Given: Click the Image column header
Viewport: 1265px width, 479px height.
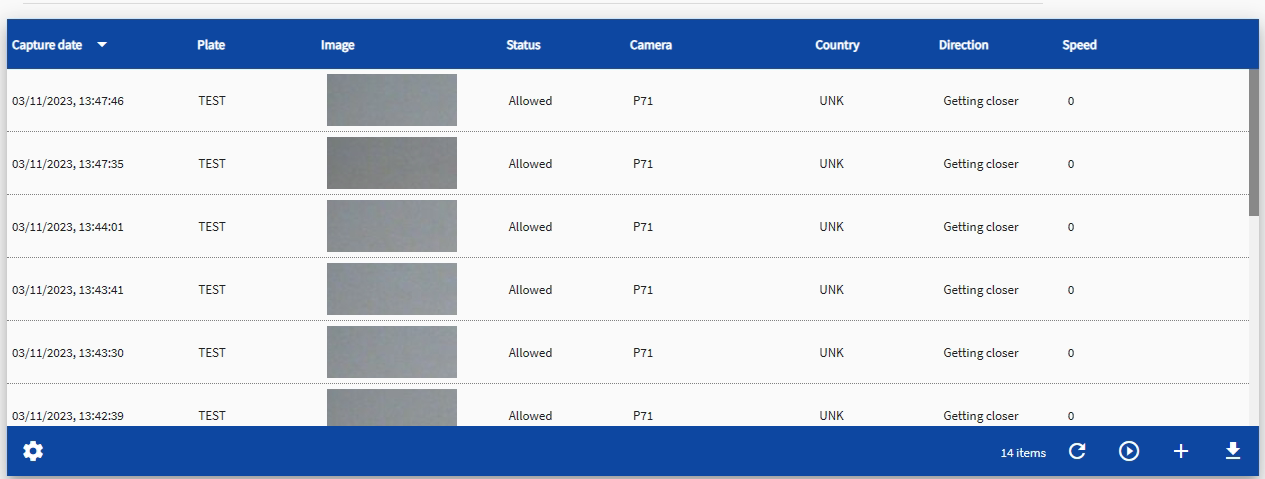Looking at the screenshot, I should click(338, 45).
